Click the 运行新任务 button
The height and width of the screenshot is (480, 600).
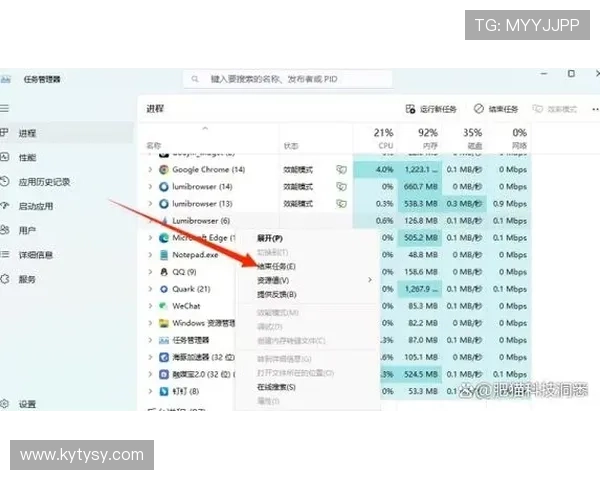click(431, 109)
